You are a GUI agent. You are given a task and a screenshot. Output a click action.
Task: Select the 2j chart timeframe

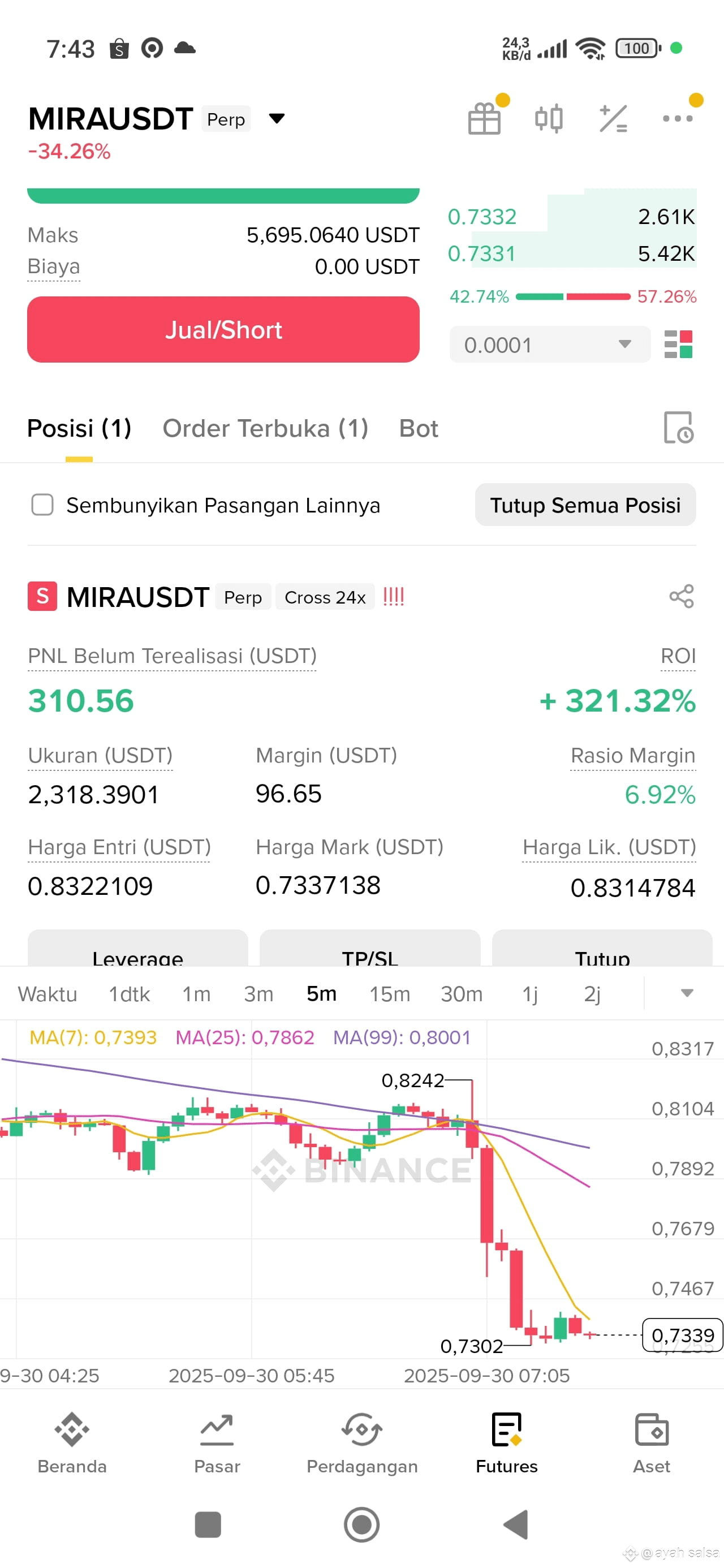(x=592, y=994)
